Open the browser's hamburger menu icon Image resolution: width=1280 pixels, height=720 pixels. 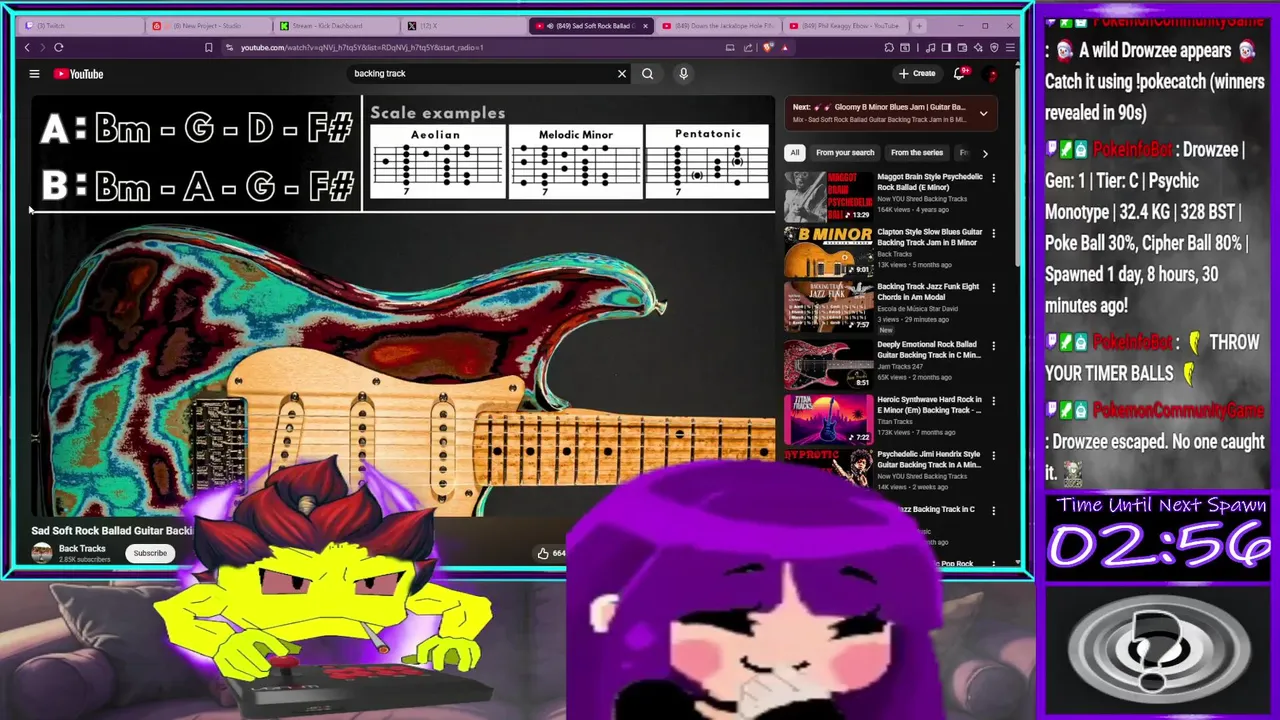(x=1011, y=47)
